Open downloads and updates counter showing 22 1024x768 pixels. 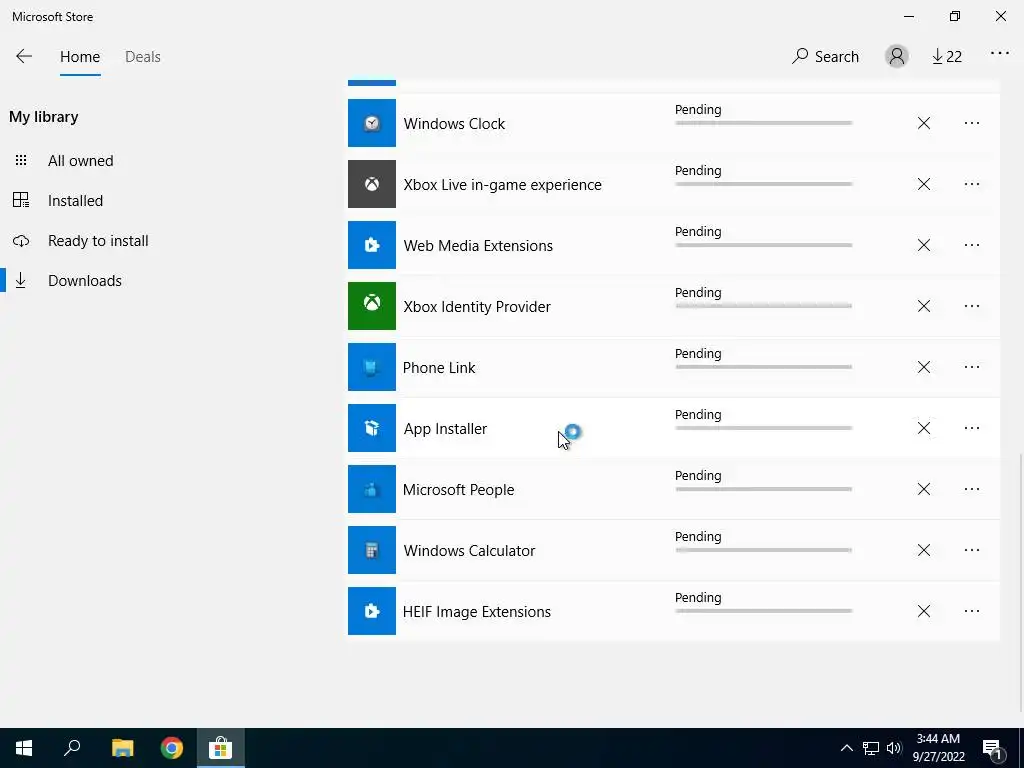[946, 57]
